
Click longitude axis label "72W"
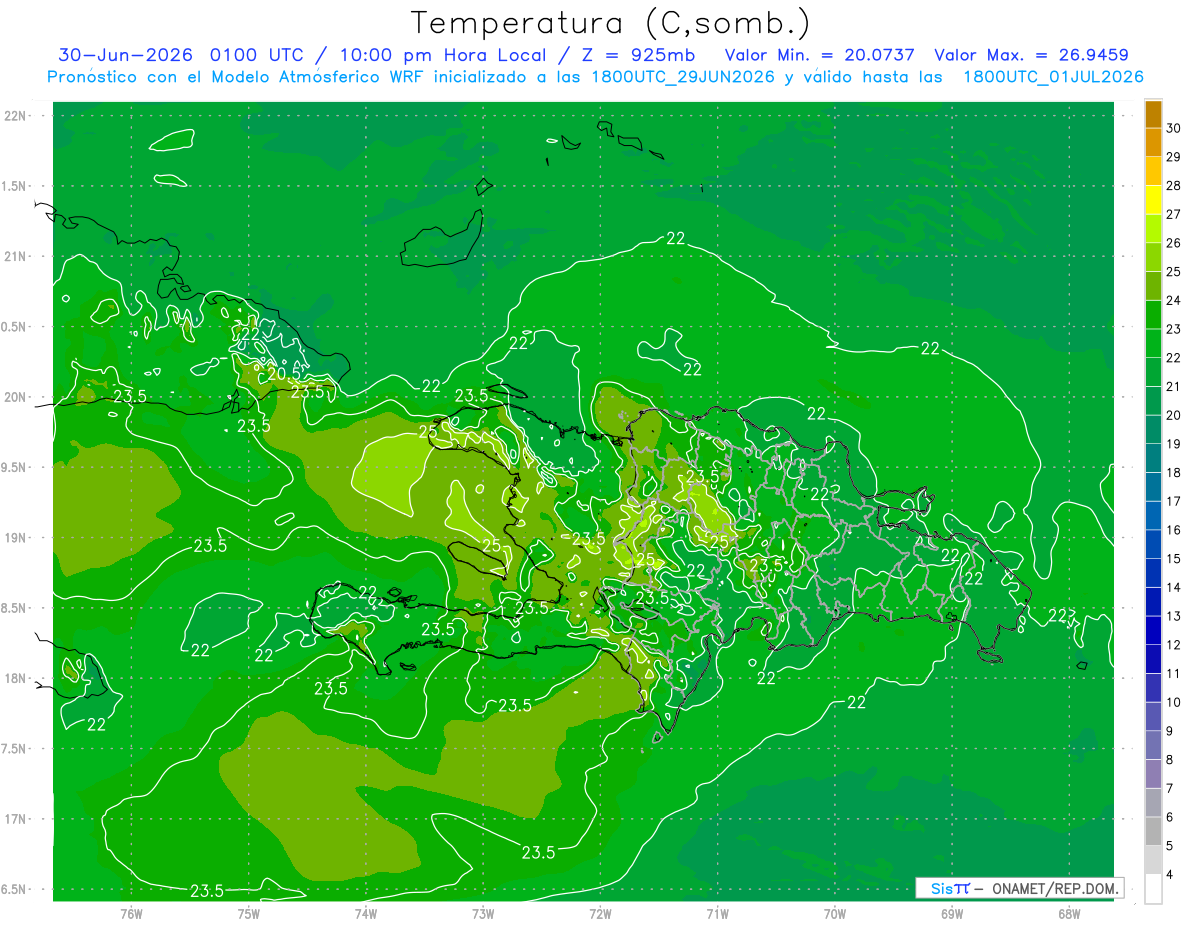click(600, 914)
